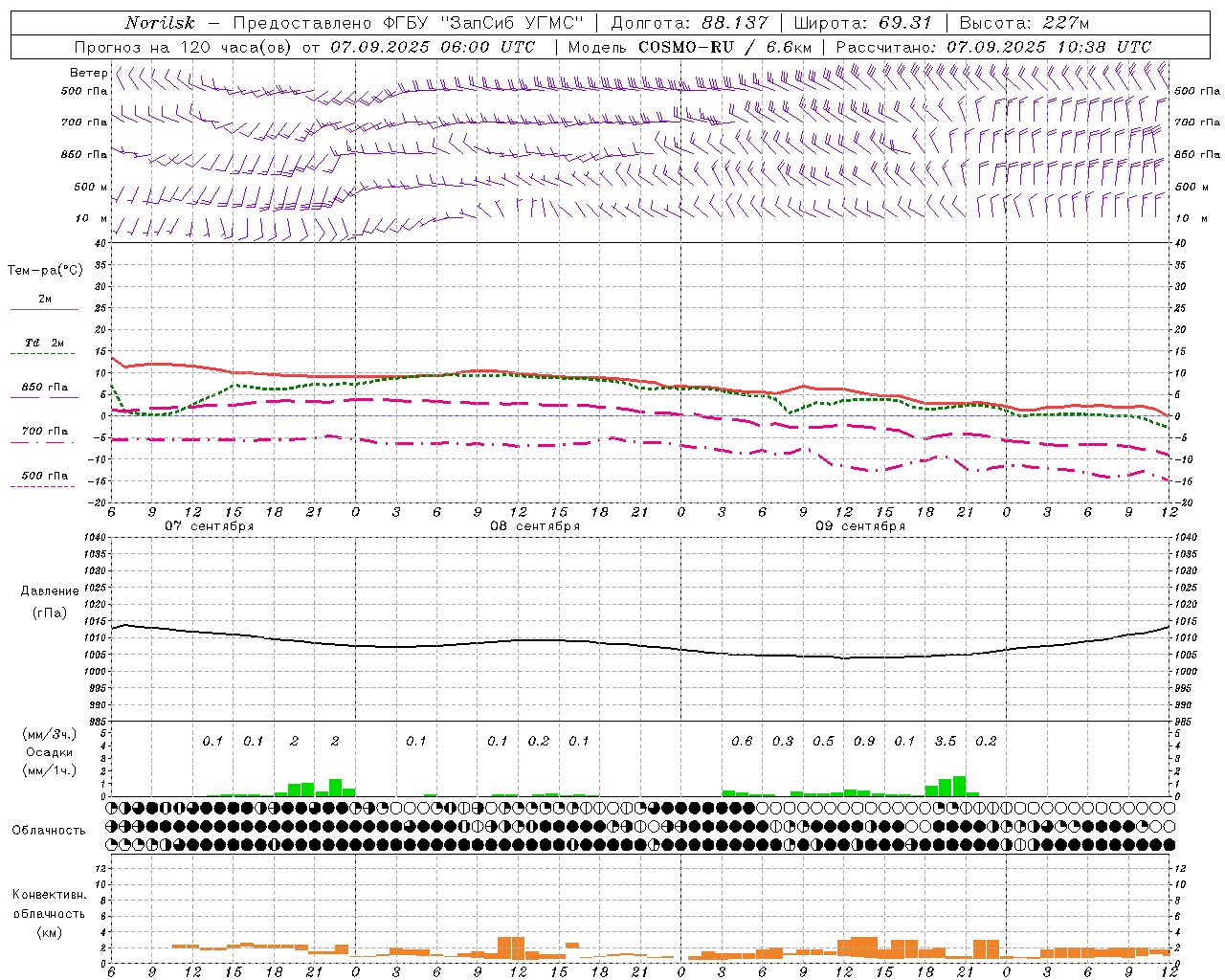Click the station name "Norilsk" in the header
Viewport: 1225px width, 980px height.
click(x=159, y=23)
